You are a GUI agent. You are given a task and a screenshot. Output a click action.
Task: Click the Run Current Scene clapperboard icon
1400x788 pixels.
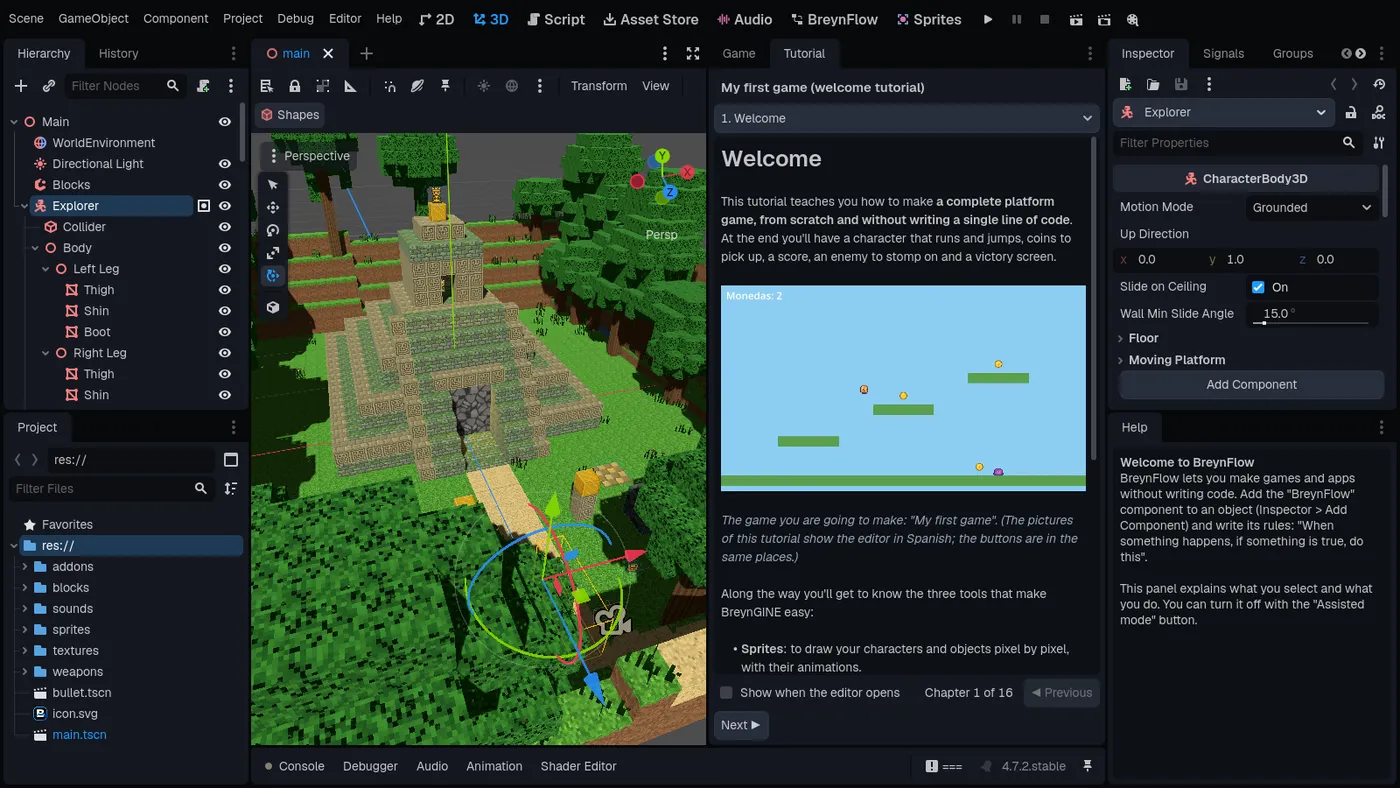click(x=1075, y=19)
